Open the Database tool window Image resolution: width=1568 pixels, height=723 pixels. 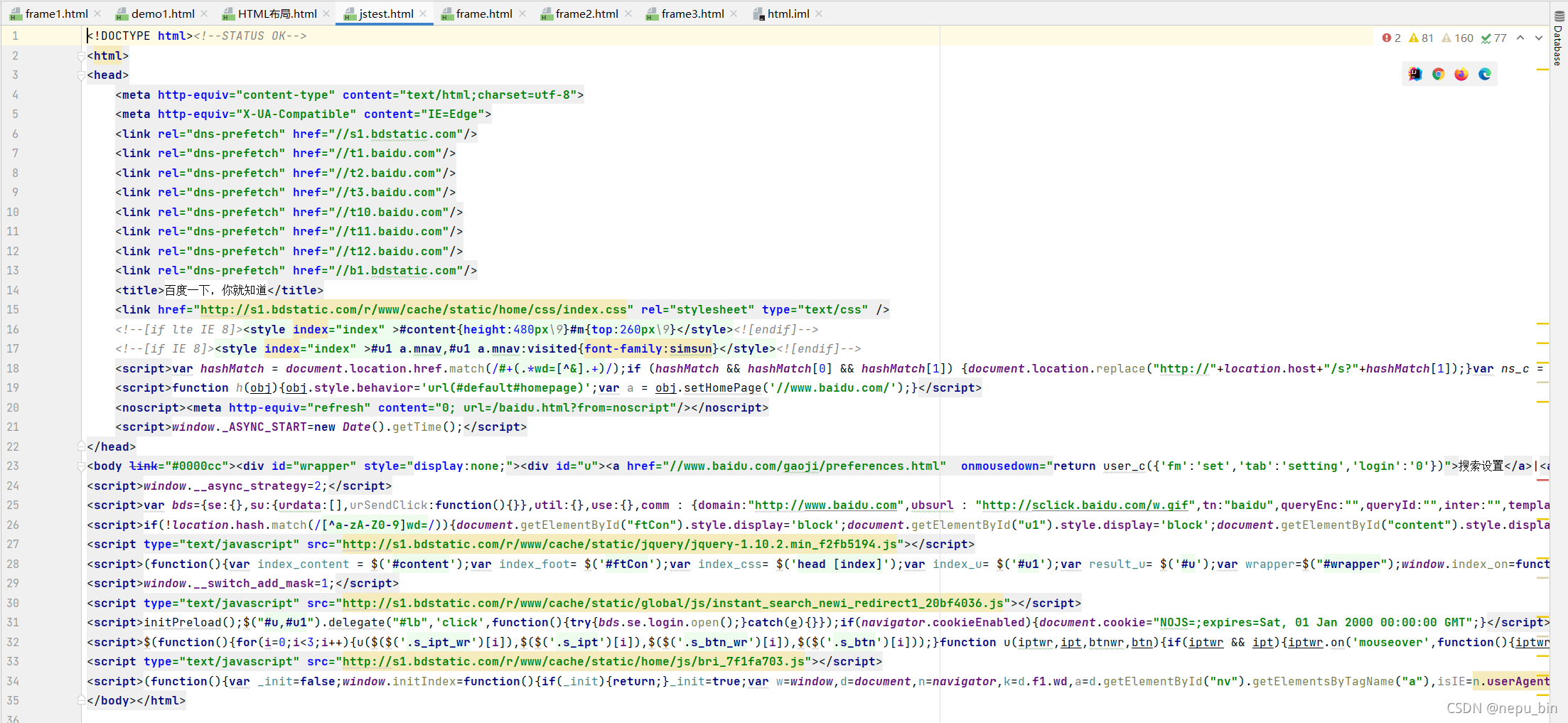click(x=1559, y=38)
